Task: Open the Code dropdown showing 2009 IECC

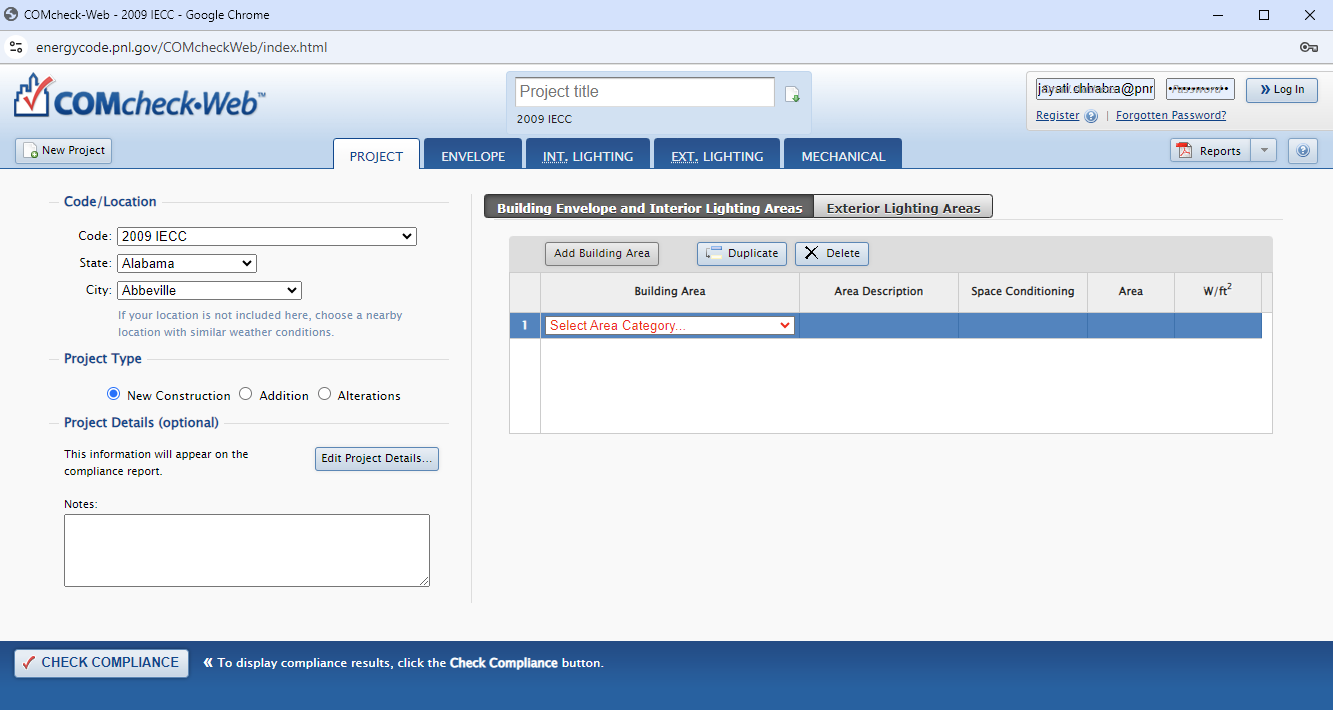Action: tap(267, 237)
